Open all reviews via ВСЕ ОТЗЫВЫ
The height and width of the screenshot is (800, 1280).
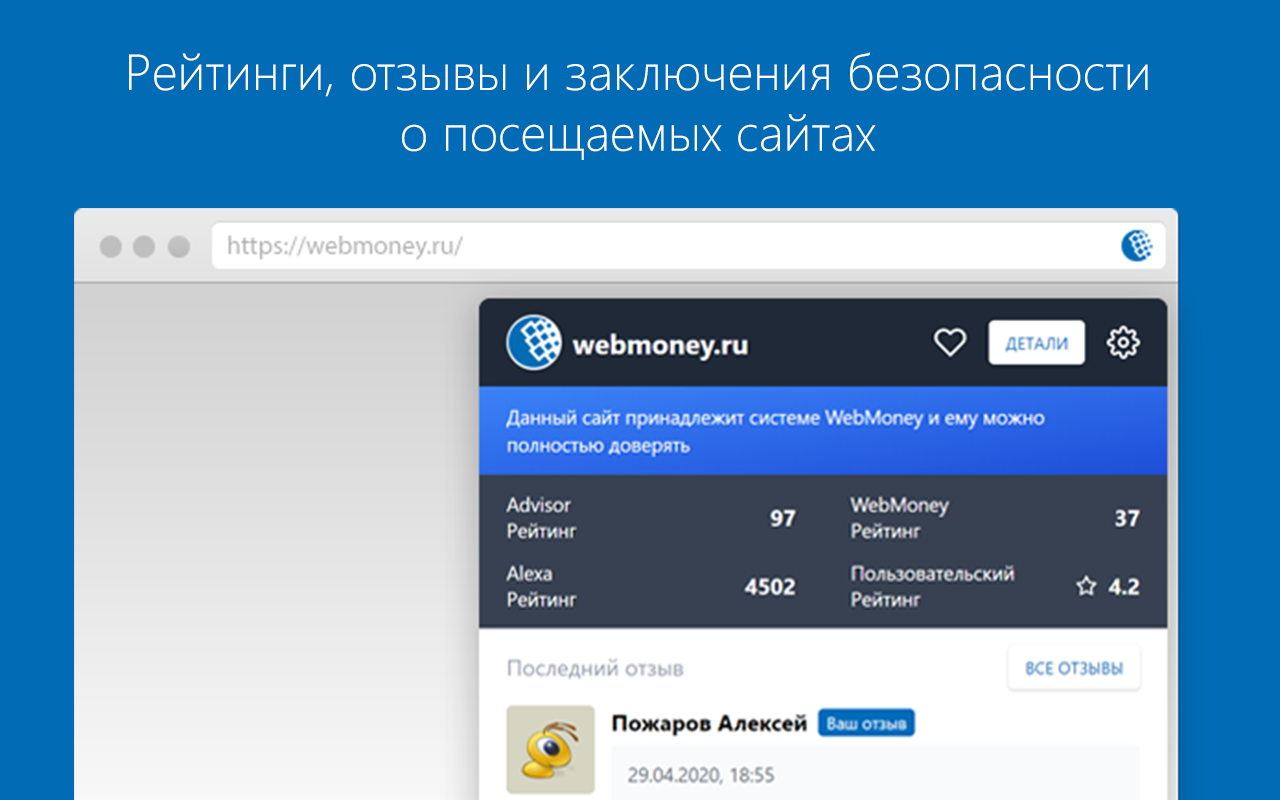click(x=1074, y=667)
